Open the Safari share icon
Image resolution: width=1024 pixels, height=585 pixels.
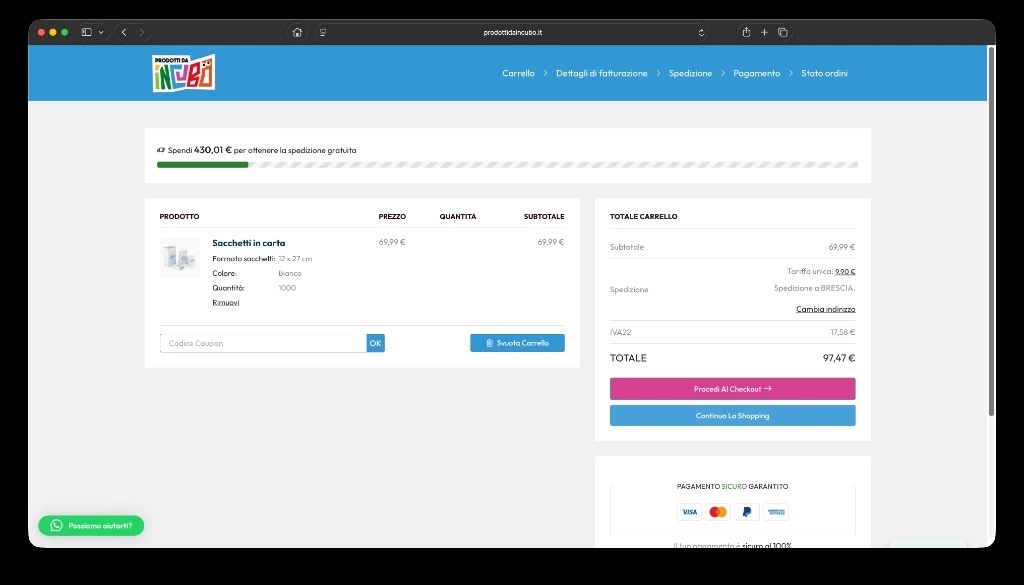pyautogui.click(x=746, y=32)
